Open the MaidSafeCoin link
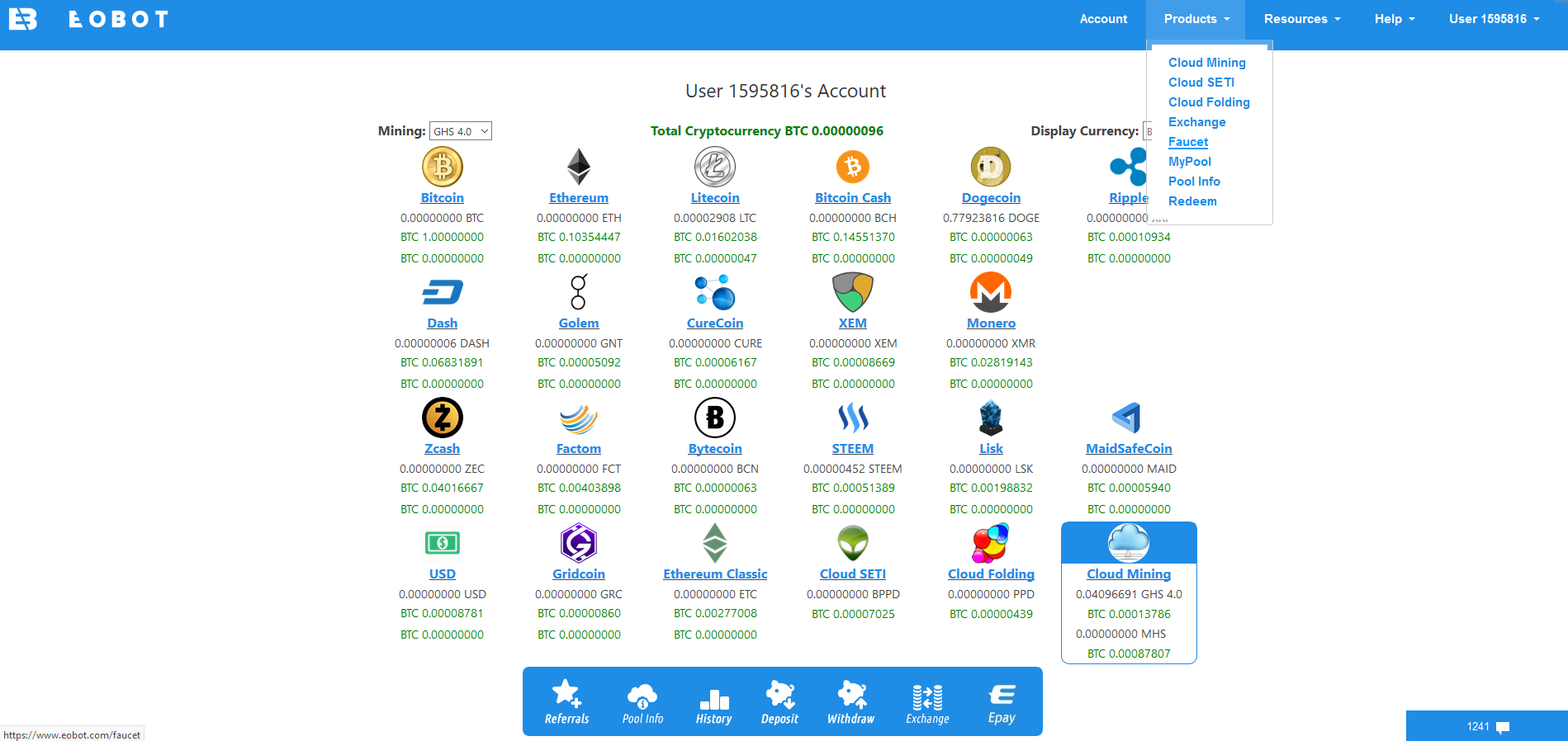Image resolution: width=1568 pixels, height=741 pixels. coord(1129,449)
